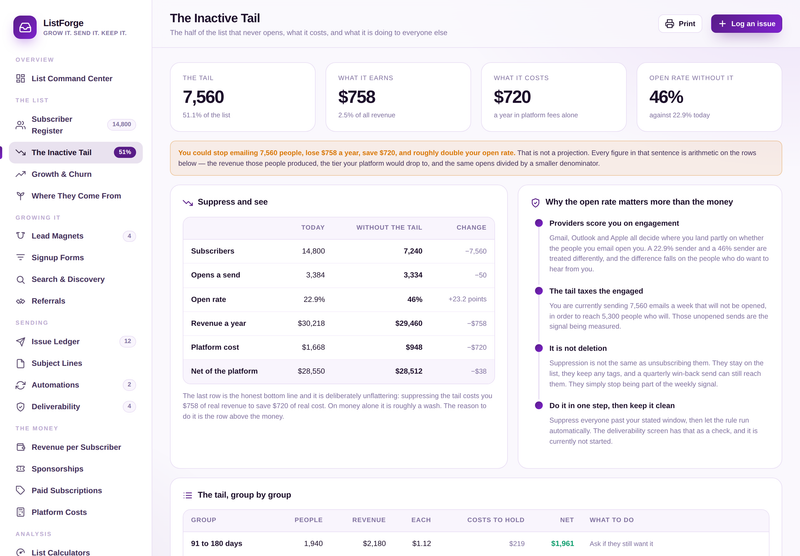The width and height of the screenshot is (800, 556).
Task: Click the Lead Magnets magnet icon
Action: tap(20, 236)
